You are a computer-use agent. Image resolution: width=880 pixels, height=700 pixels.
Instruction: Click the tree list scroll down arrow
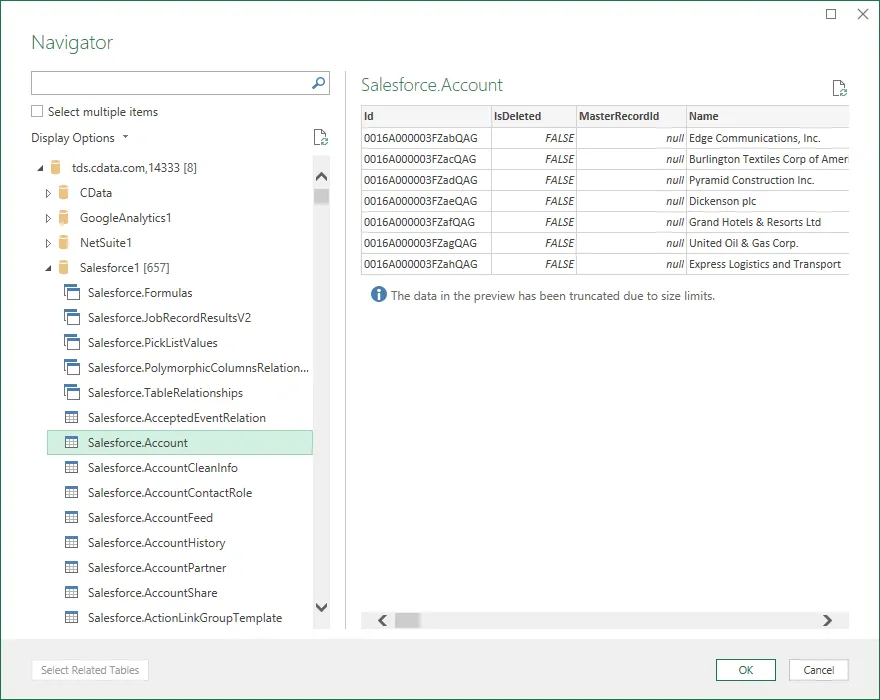[x=321, y=607]
